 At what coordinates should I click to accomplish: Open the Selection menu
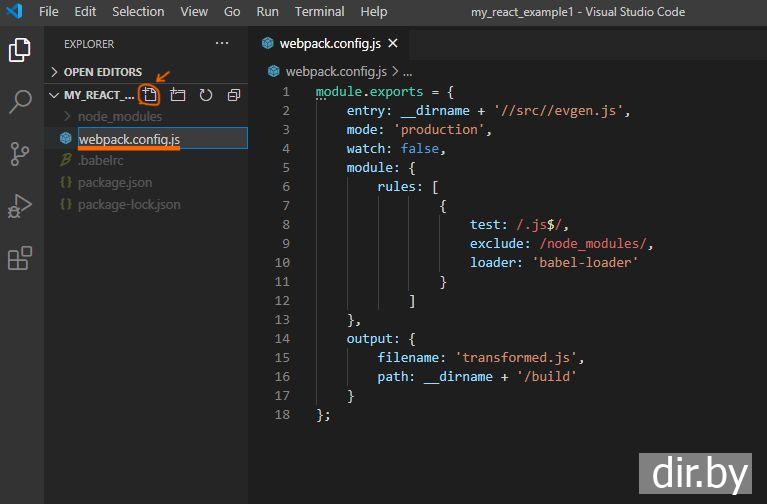pos(138,12)
